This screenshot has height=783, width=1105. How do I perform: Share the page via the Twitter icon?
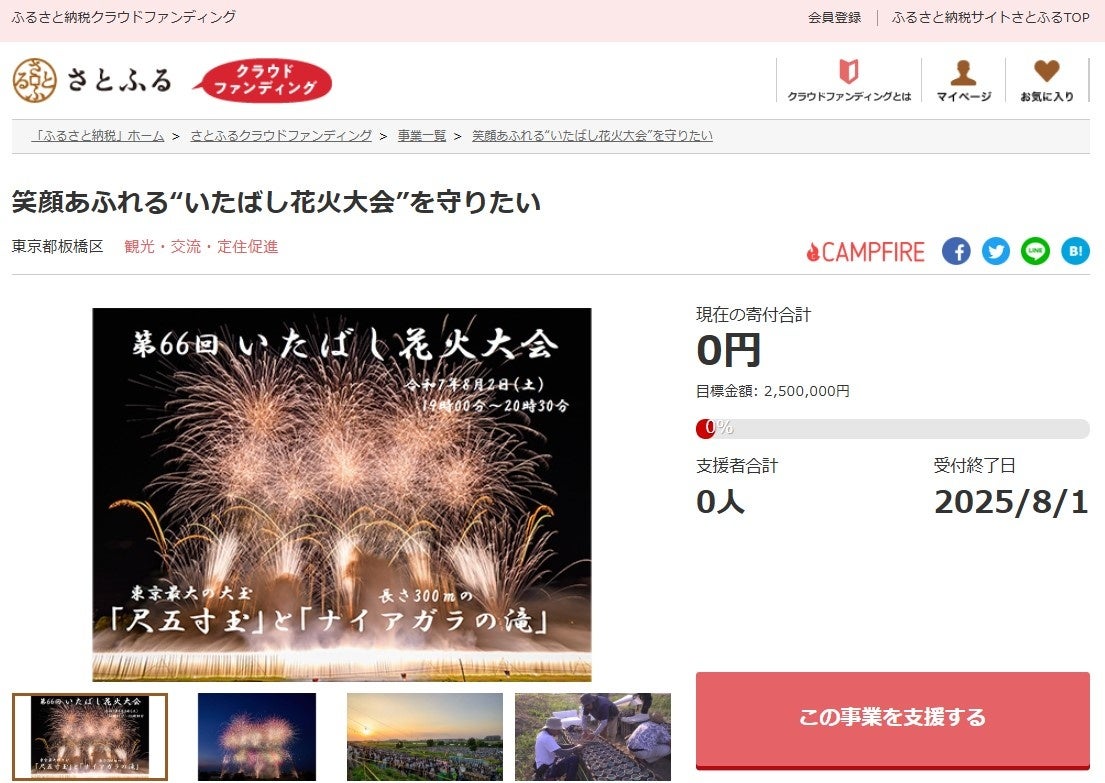[996, 251]
